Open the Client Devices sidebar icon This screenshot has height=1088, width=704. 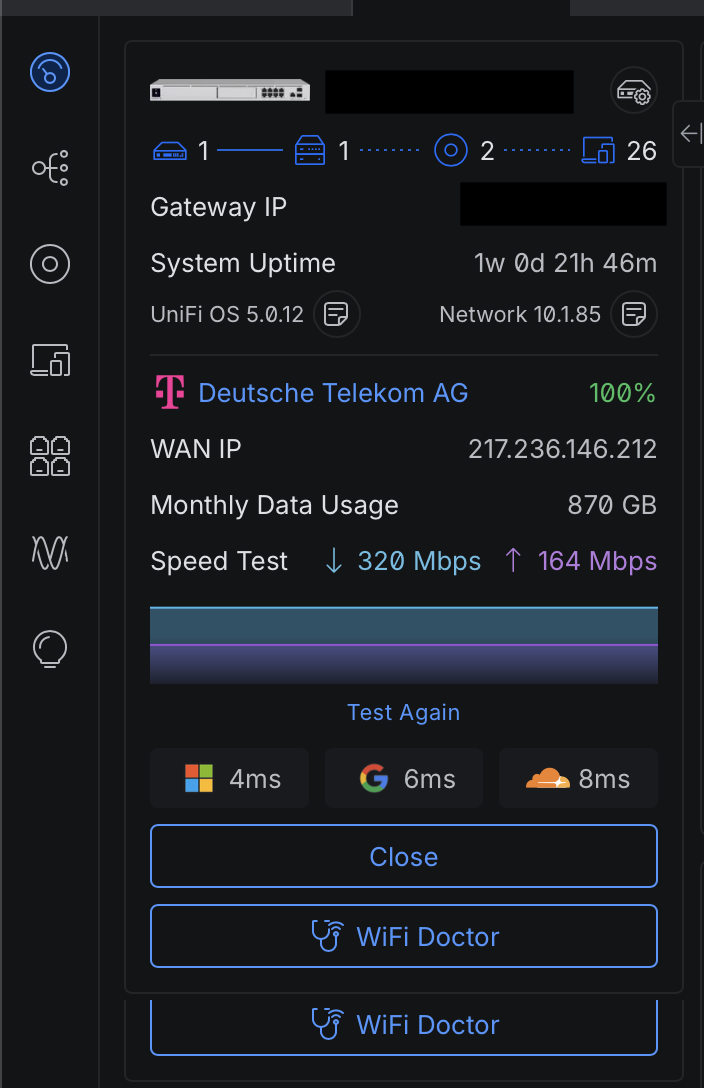[49, 360]
